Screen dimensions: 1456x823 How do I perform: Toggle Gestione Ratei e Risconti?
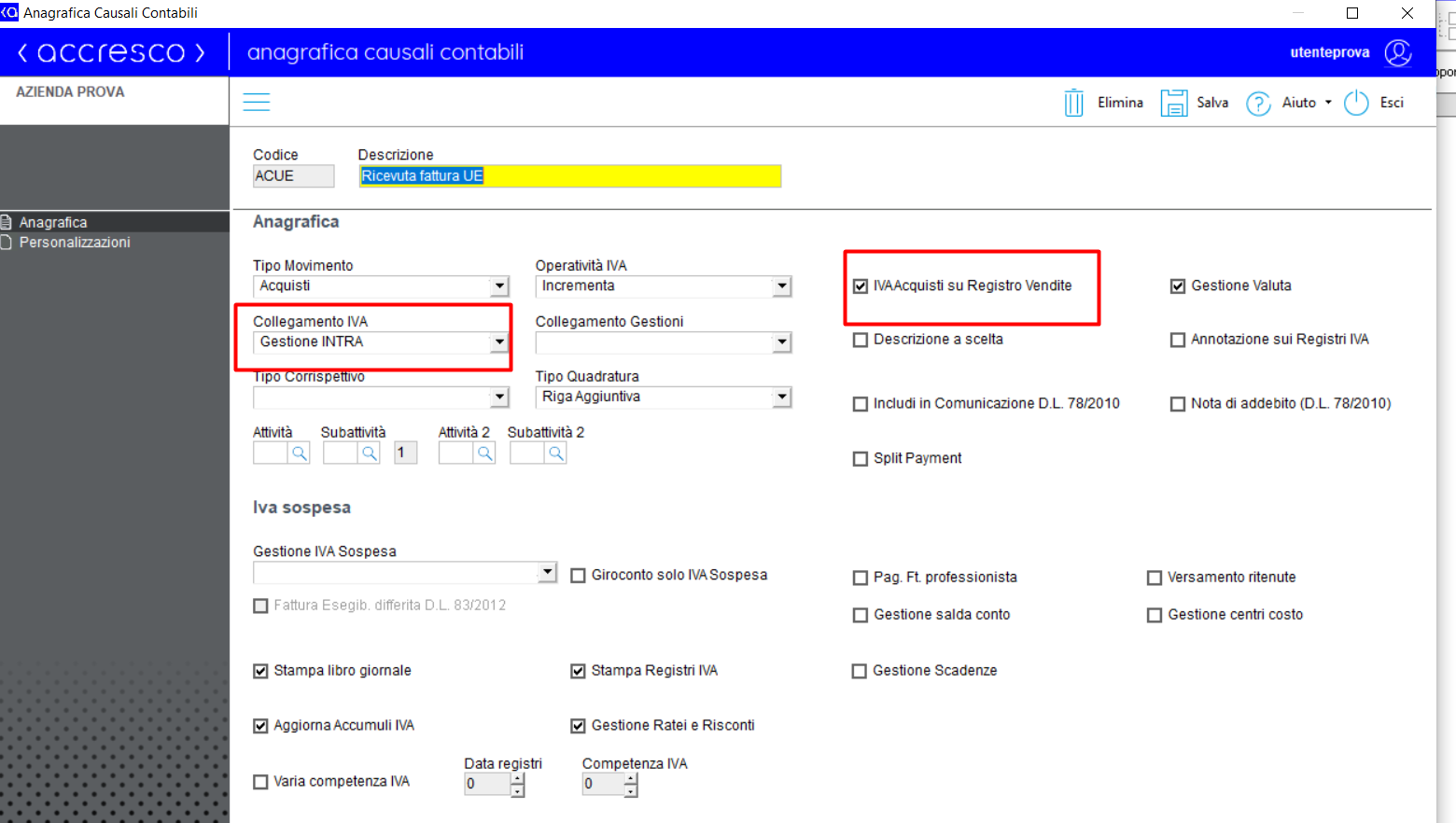pyautogui.click(x=578, y=726)
